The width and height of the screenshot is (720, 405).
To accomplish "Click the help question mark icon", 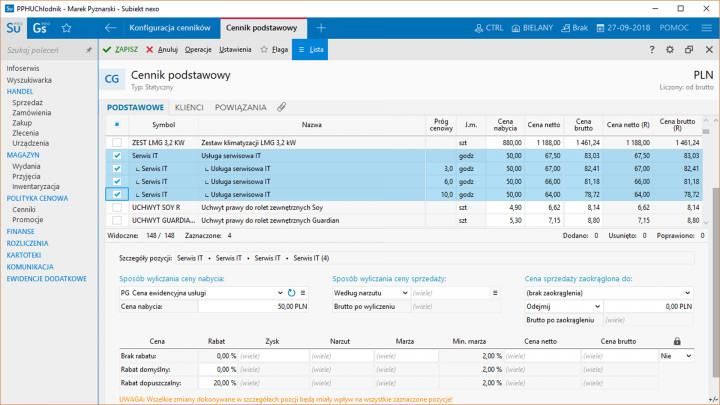I will [653, 48].
